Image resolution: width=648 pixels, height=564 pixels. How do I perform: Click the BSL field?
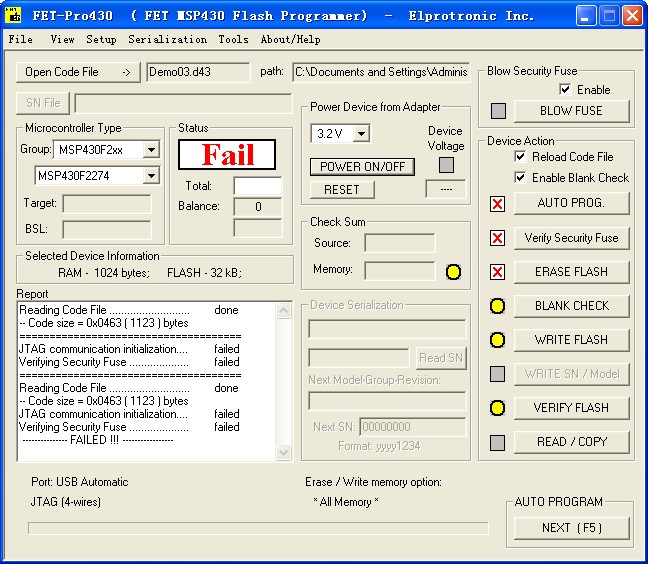pos(107,229)
